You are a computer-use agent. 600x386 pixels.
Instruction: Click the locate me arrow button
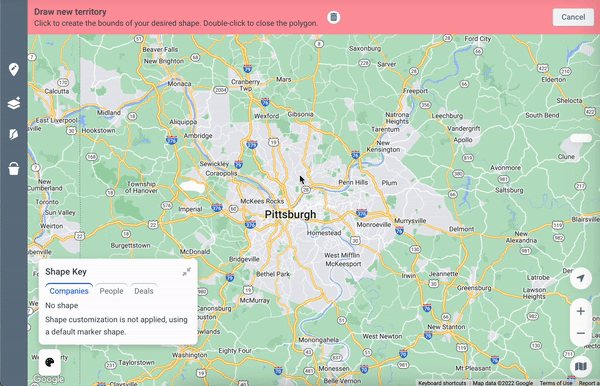[580, 278]
